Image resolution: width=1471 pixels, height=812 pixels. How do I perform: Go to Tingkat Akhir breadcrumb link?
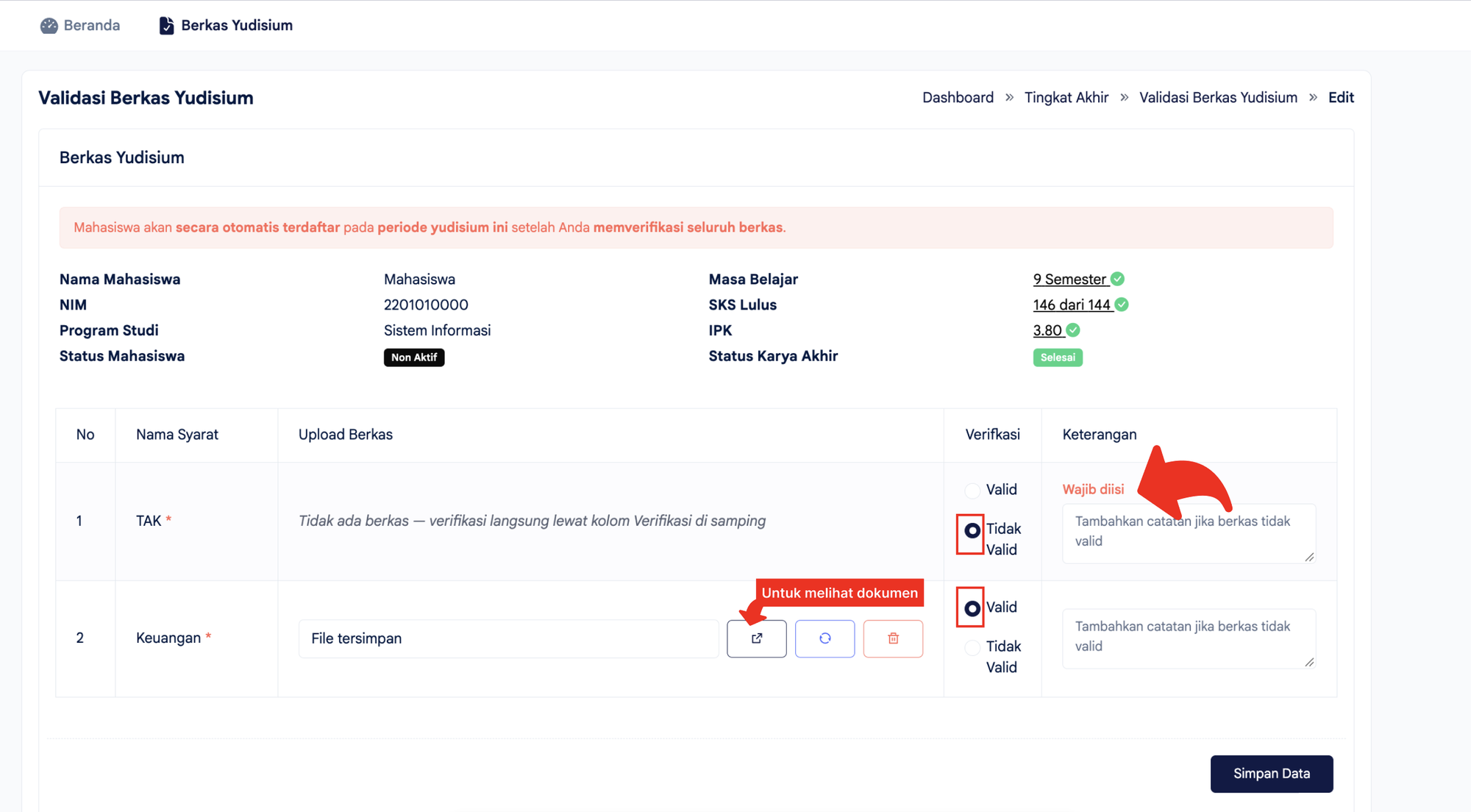tap(1066, 98)
